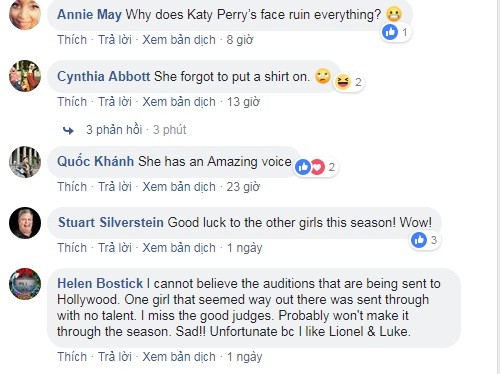500x374 pixels.
Task: Open the Annie May name link
Action: (x=89, y=15)
